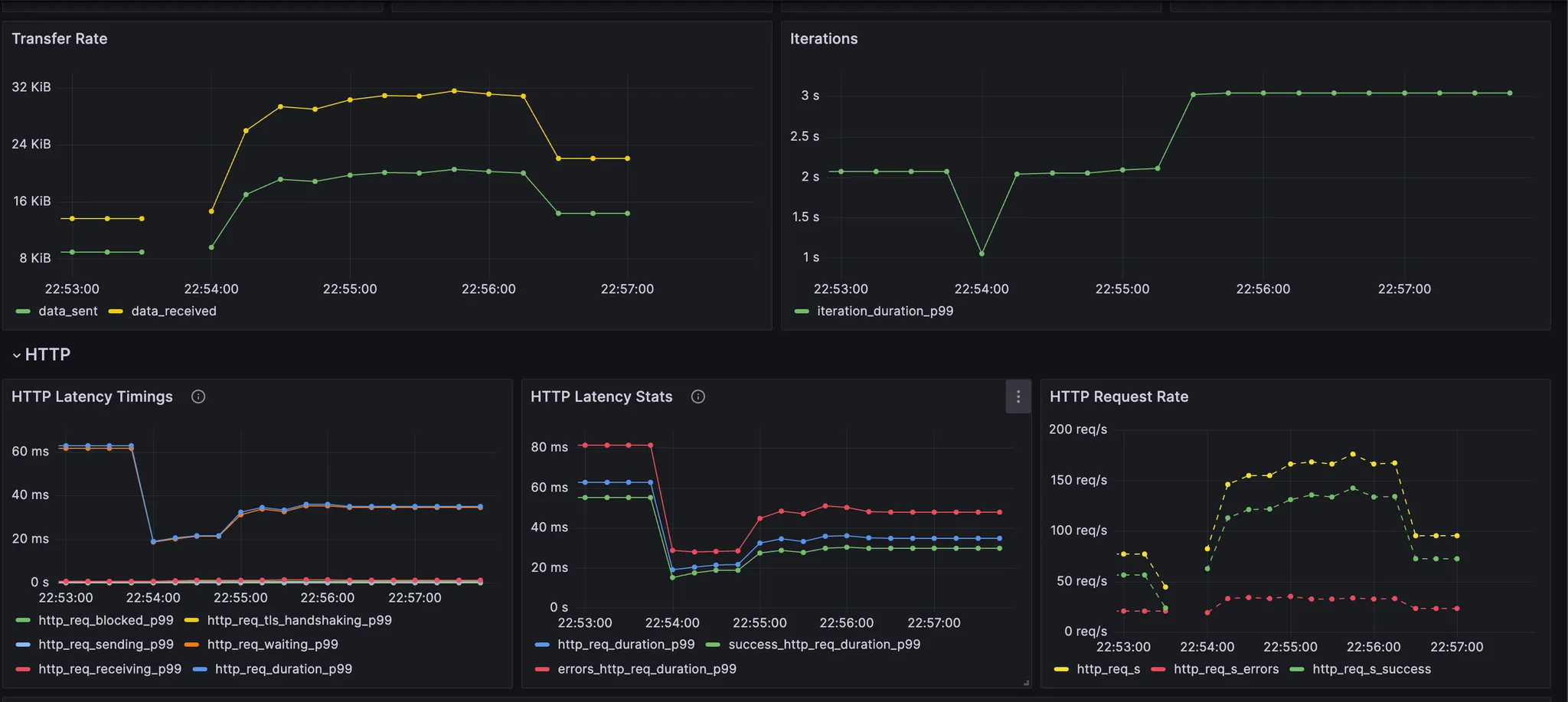Toggle success_http_req_duration_p99 legend entry
The width and height of the screenshot is (1568, 702).
click(825, 645)
